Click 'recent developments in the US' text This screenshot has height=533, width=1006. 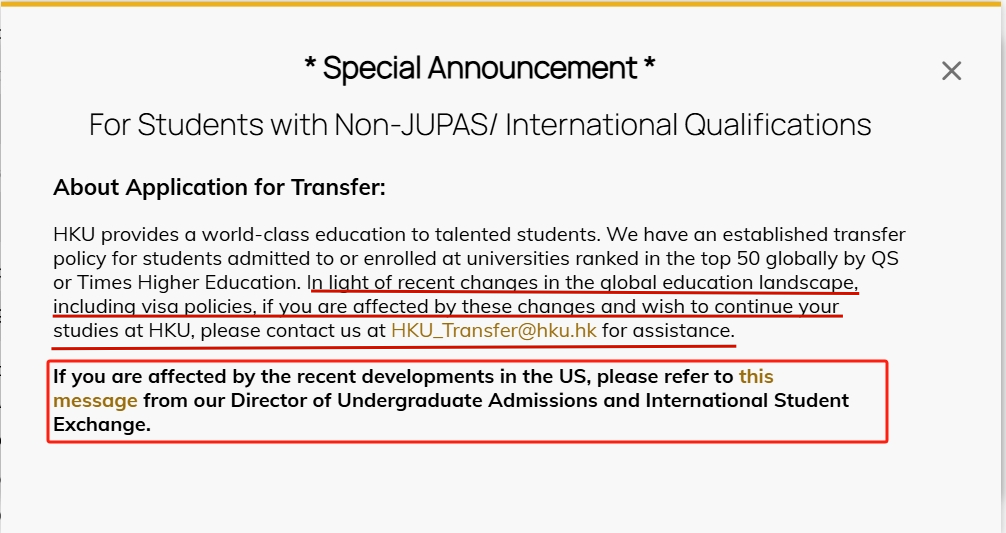tap(439, 376)
